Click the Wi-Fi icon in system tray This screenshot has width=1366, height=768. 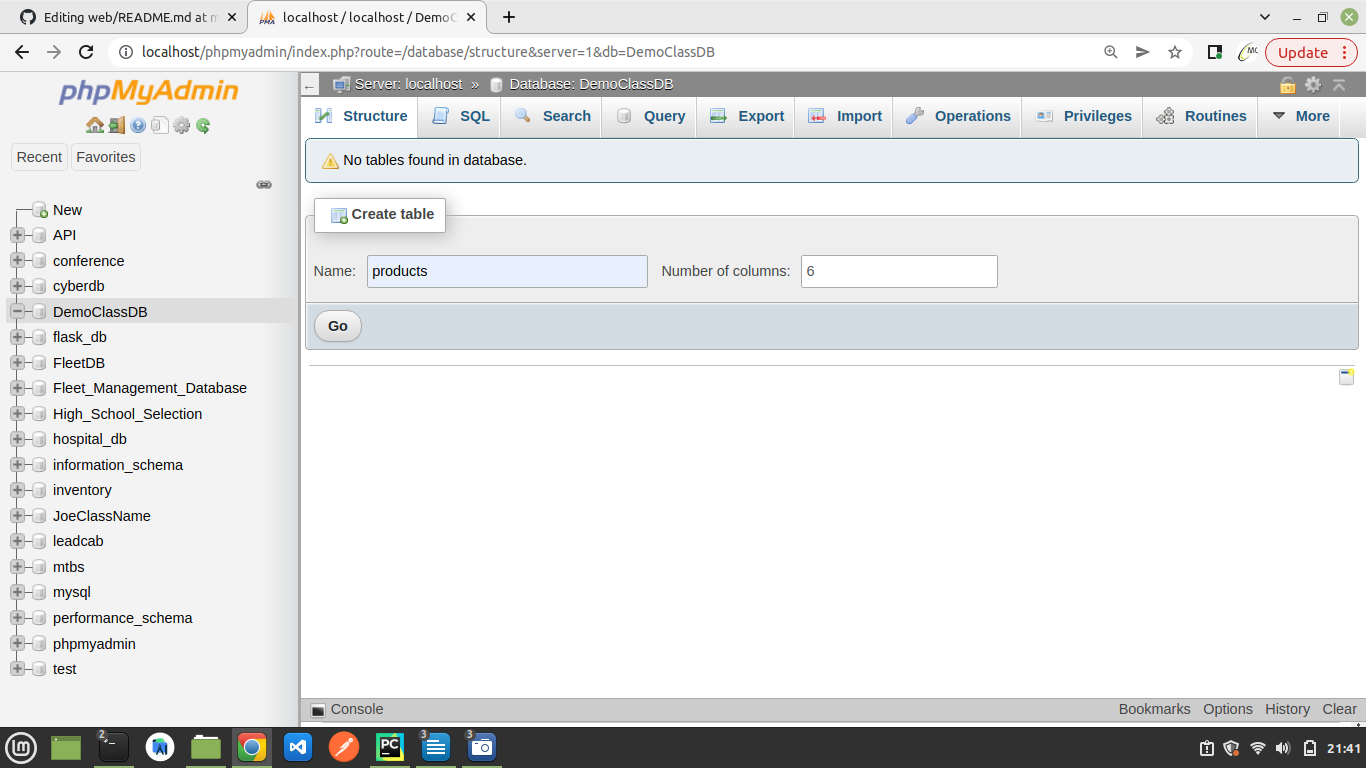click(1258, 748)
